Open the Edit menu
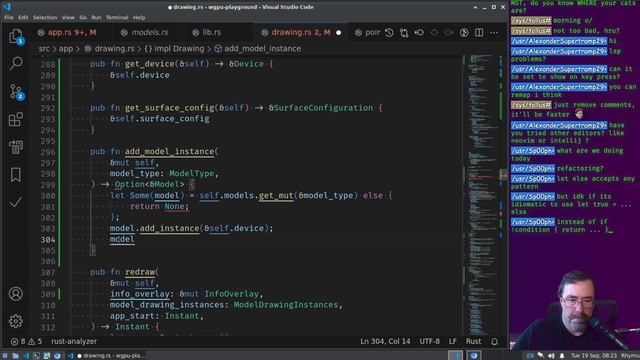Image resolution: width=640 pixels, height=360 pixels. 23,18
